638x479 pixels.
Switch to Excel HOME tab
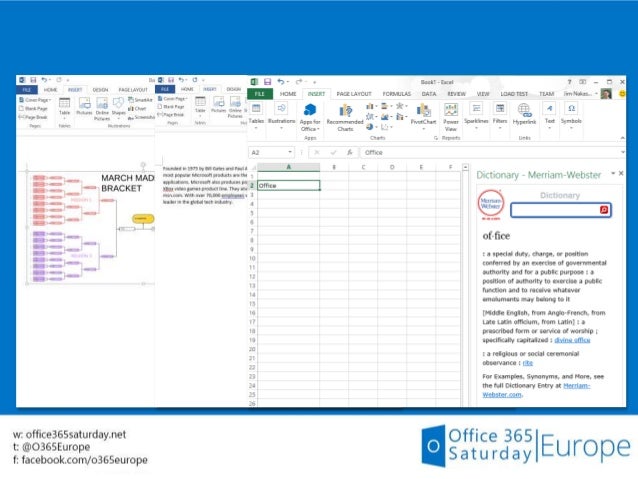pos(288,94)
